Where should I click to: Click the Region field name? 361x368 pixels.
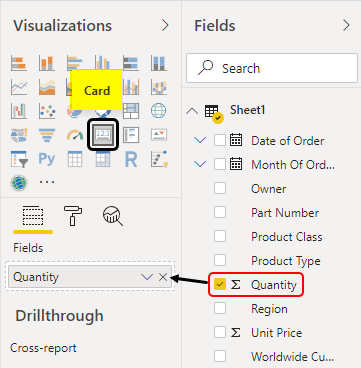point(269,309)
